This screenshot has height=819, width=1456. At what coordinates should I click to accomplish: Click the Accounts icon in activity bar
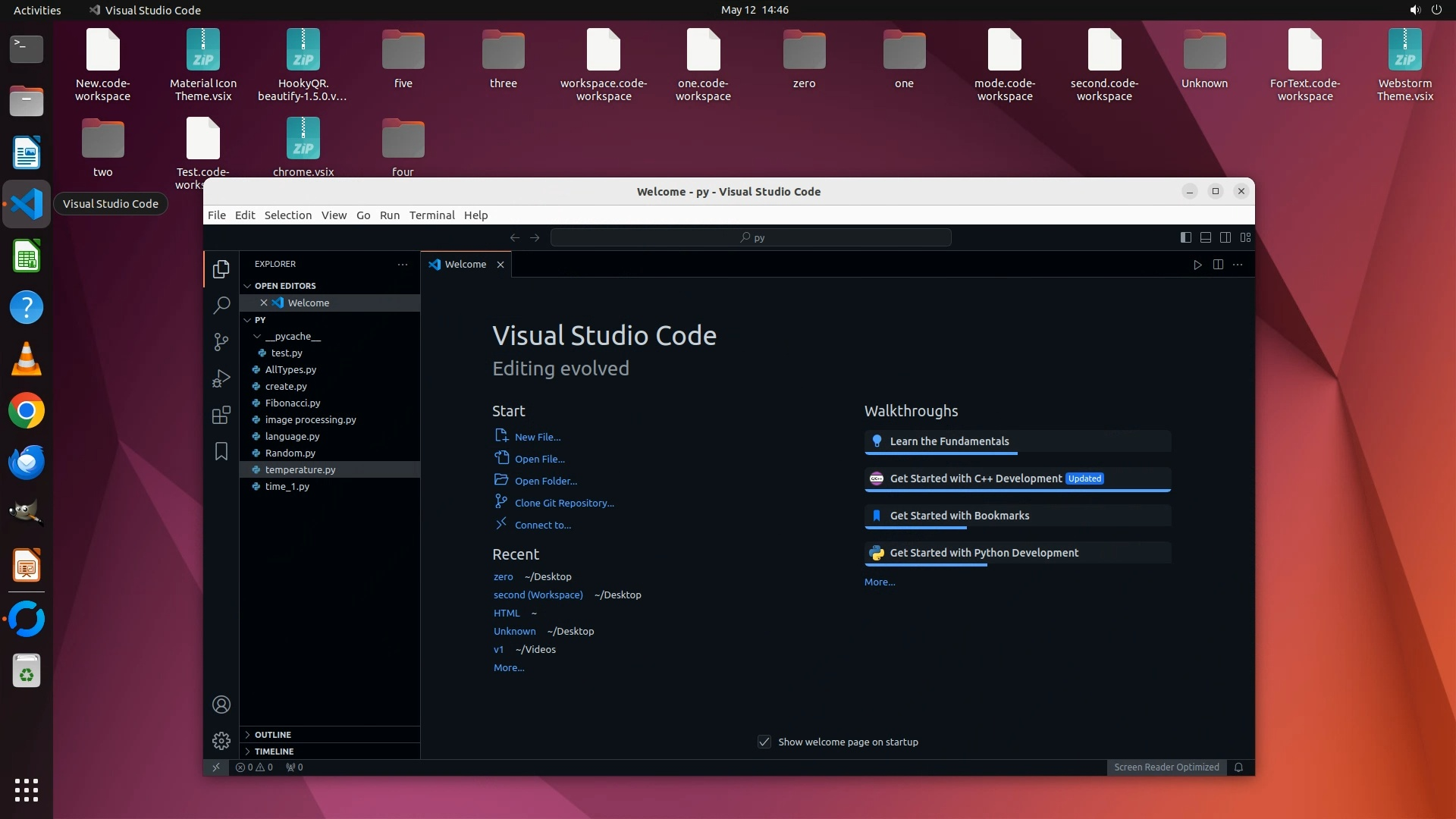[x=221, y=704]
